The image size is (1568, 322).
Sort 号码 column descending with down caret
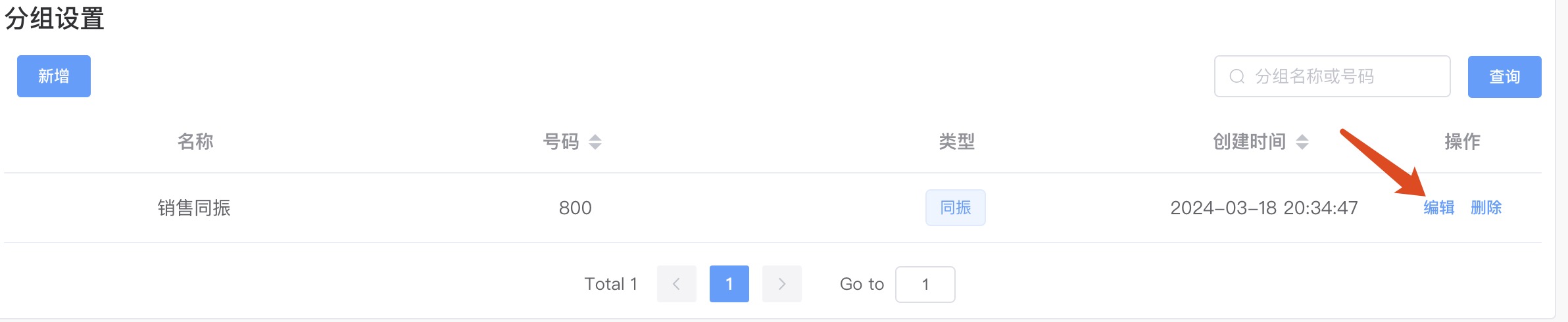click(x=595, y=146)
